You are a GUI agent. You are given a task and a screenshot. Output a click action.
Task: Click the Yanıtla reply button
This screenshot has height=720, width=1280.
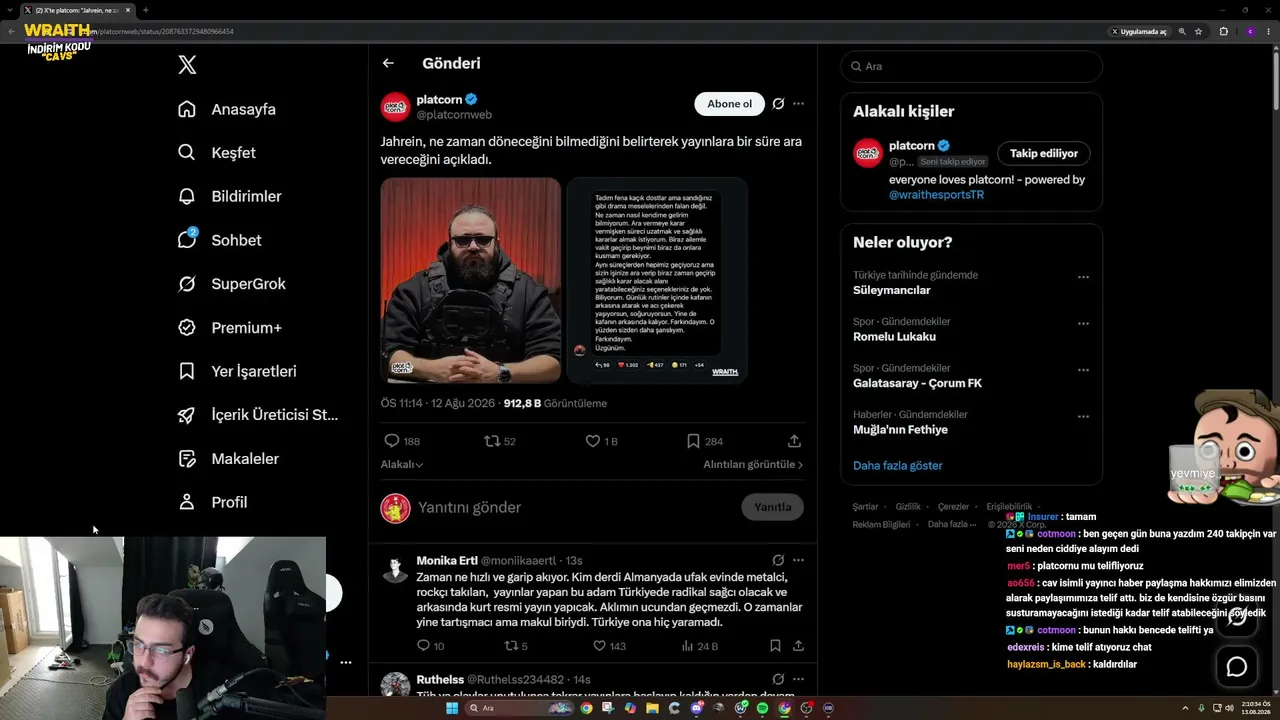click(772, 507)
